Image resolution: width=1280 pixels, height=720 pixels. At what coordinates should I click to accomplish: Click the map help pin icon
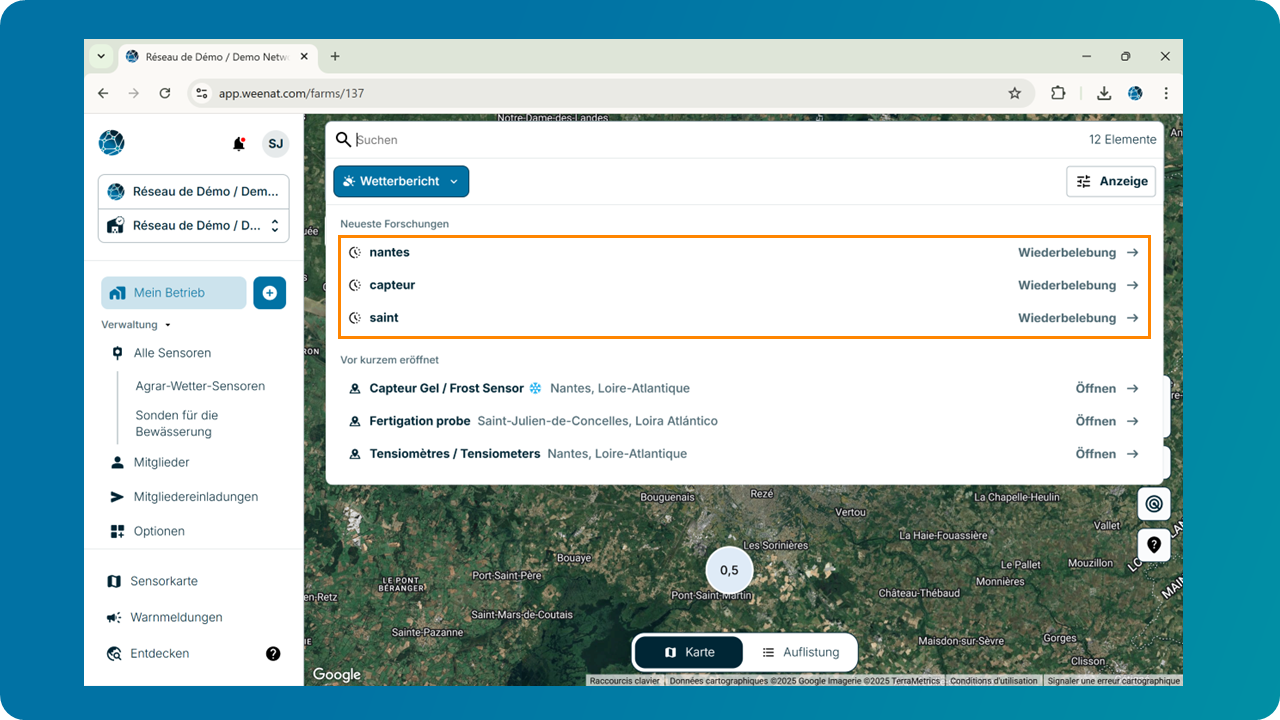[1154, 545]
